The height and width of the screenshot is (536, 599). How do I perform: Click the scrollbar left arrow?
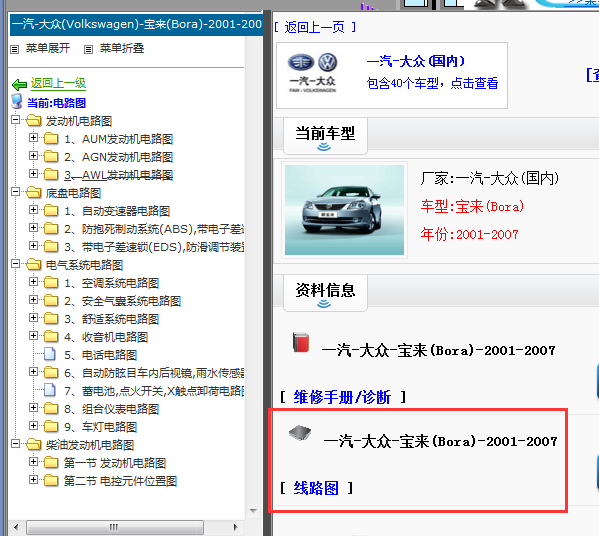coord(16,528)
